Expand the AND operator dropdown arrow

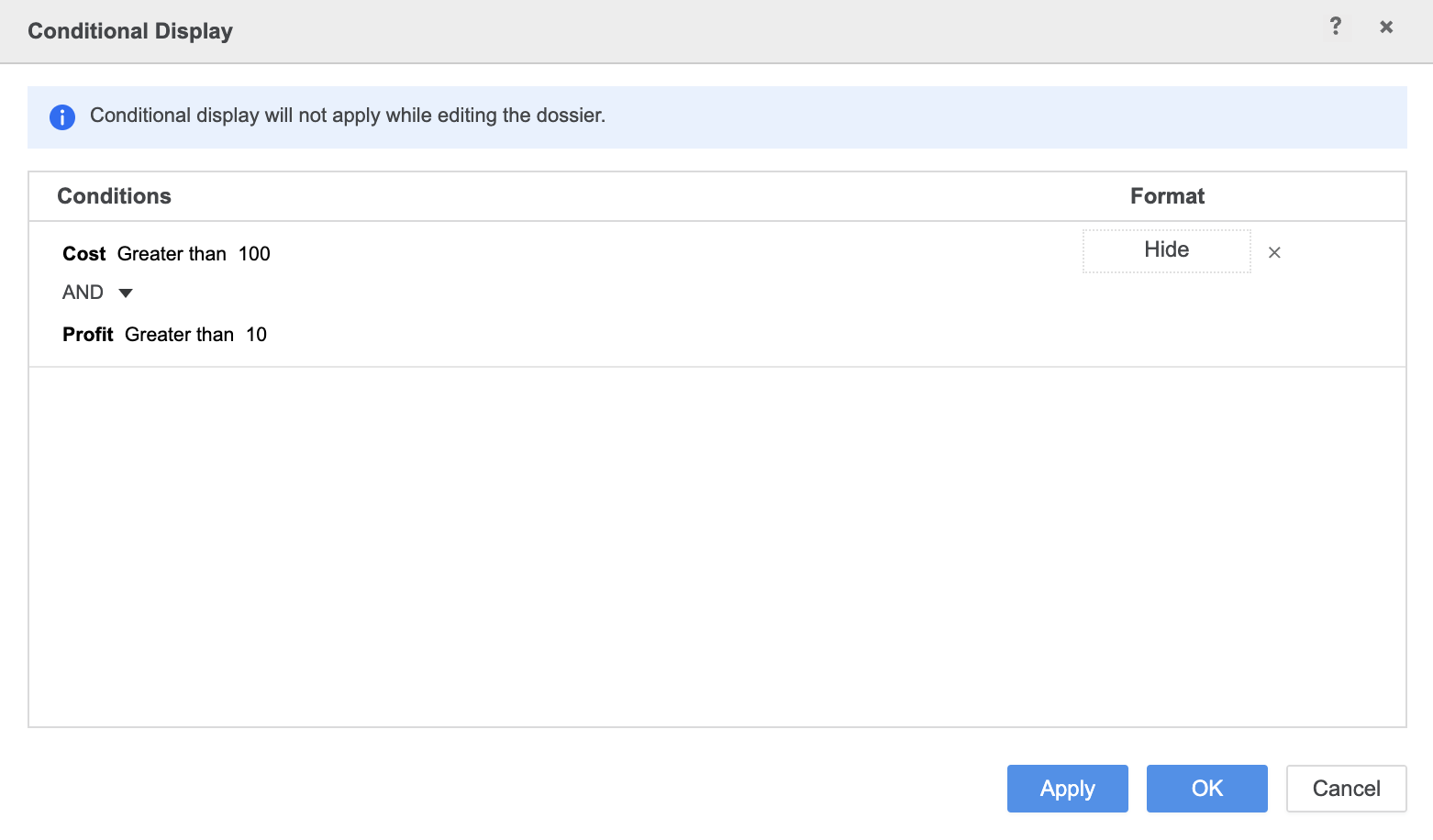coord(126,293)
